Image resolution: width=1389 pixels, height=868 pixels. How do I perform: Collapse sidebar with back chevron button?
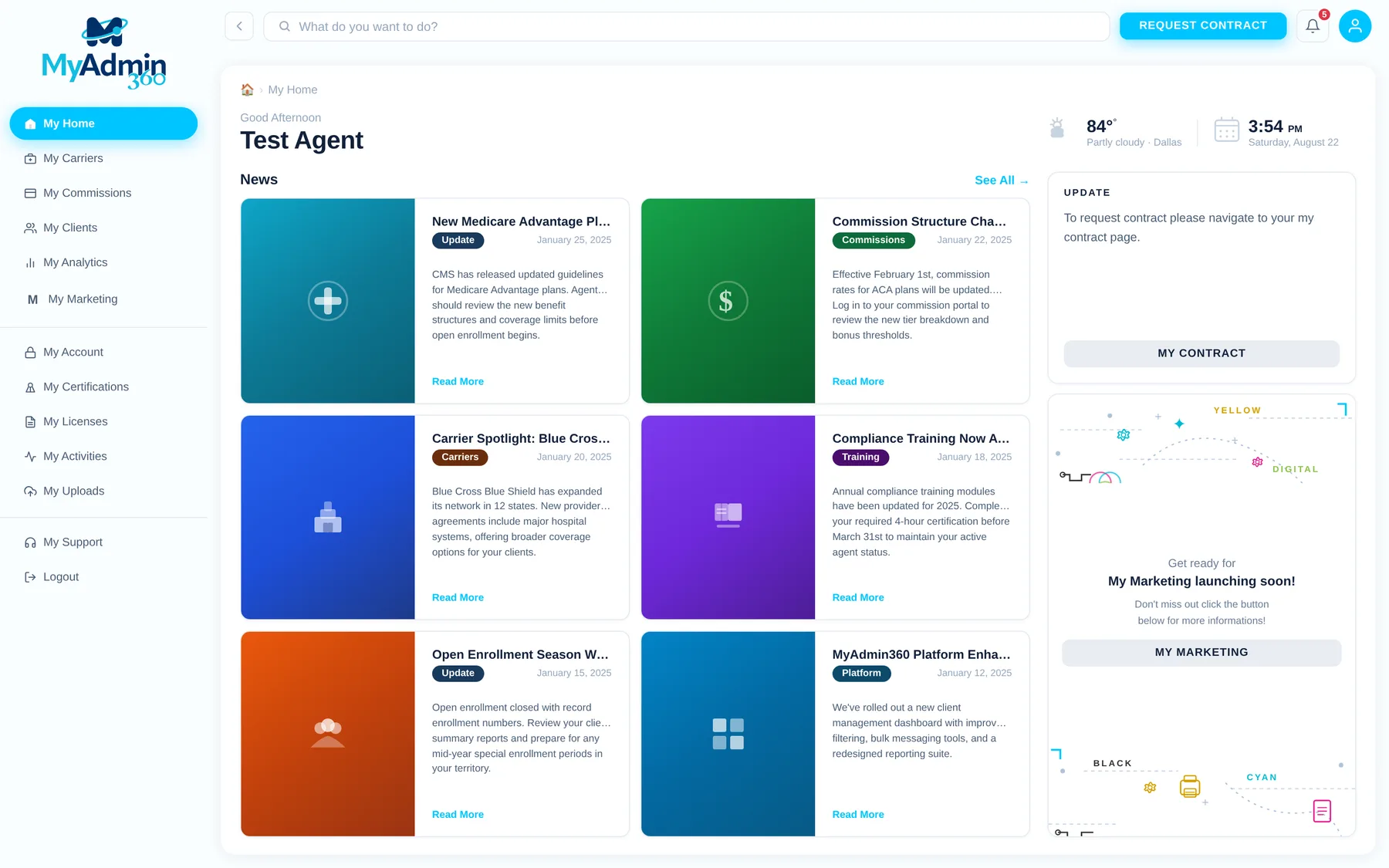click(239, 26)
